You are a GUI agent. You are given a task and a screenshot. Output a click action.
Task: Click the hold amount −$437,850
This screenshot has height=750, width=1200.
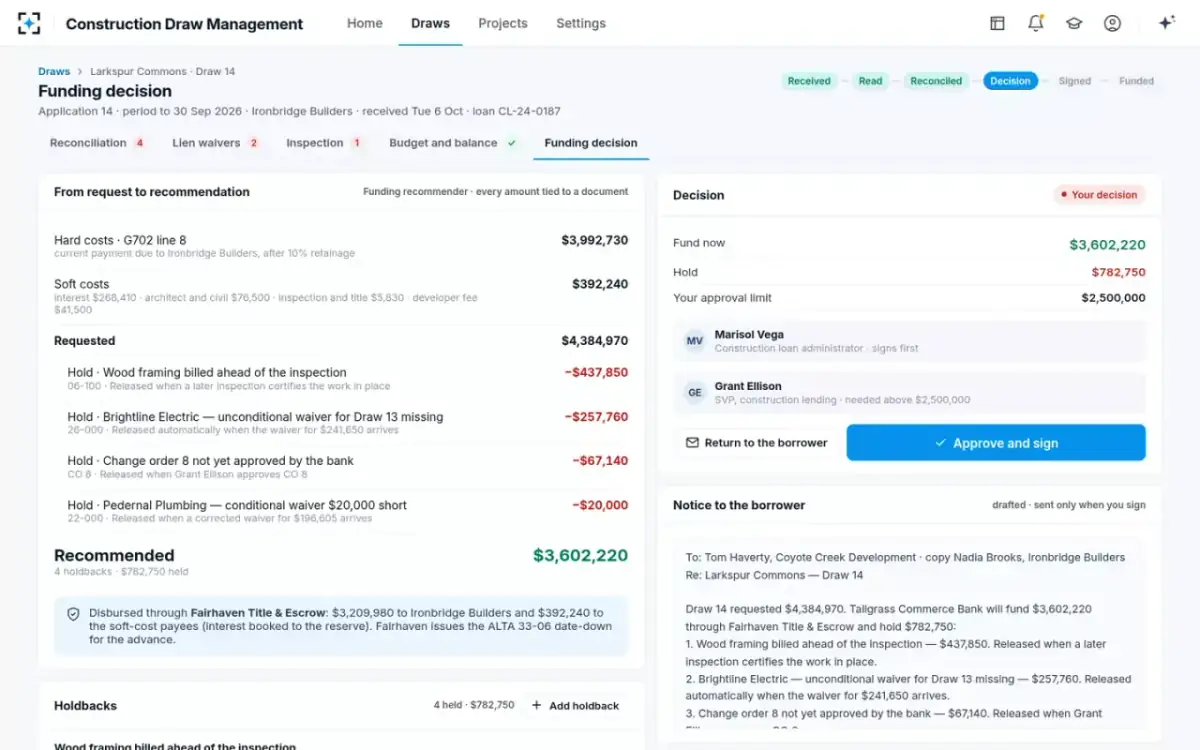(596, 372)
